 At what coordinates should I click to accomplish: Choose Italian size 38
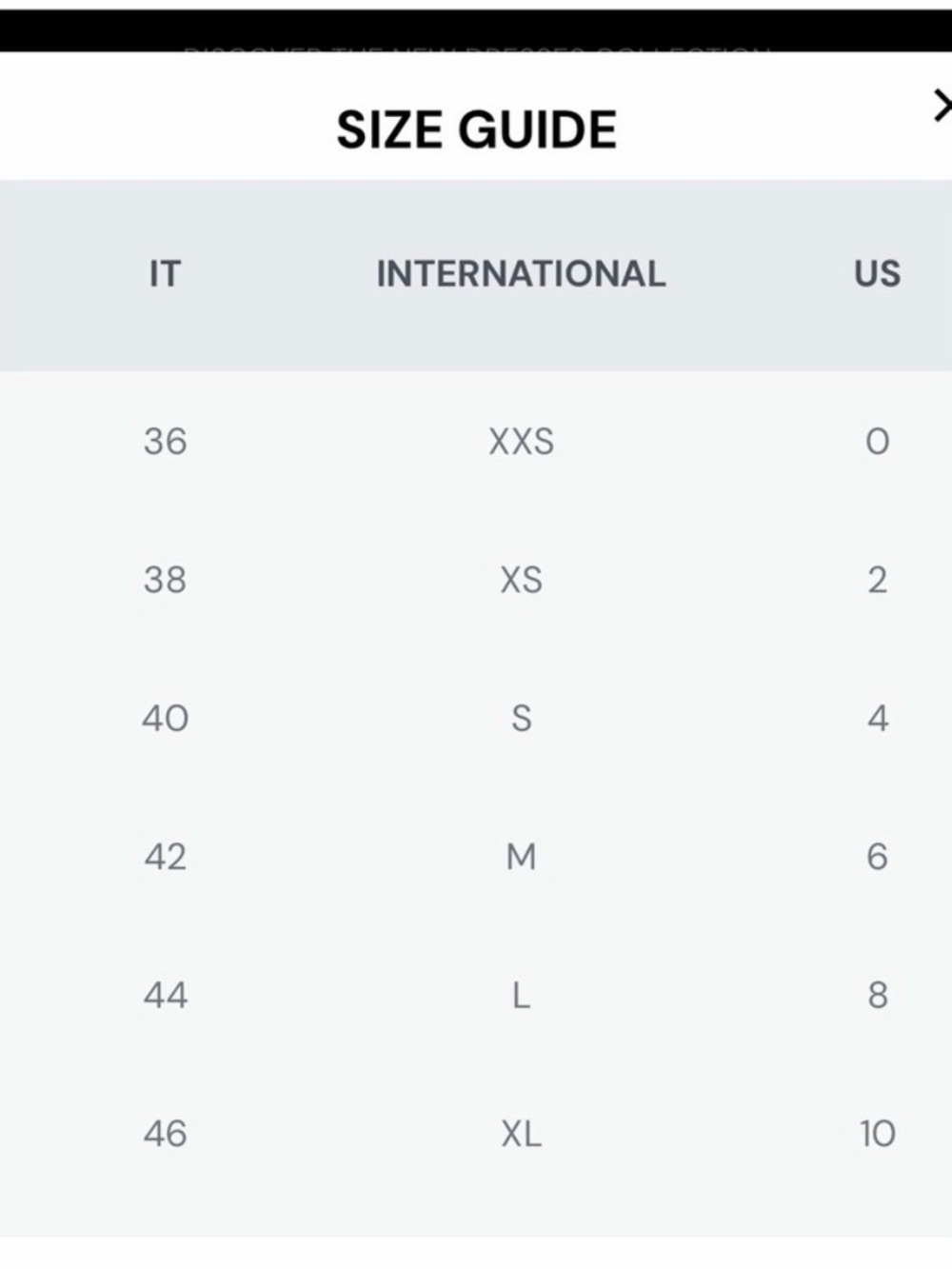tap(165, 580)
